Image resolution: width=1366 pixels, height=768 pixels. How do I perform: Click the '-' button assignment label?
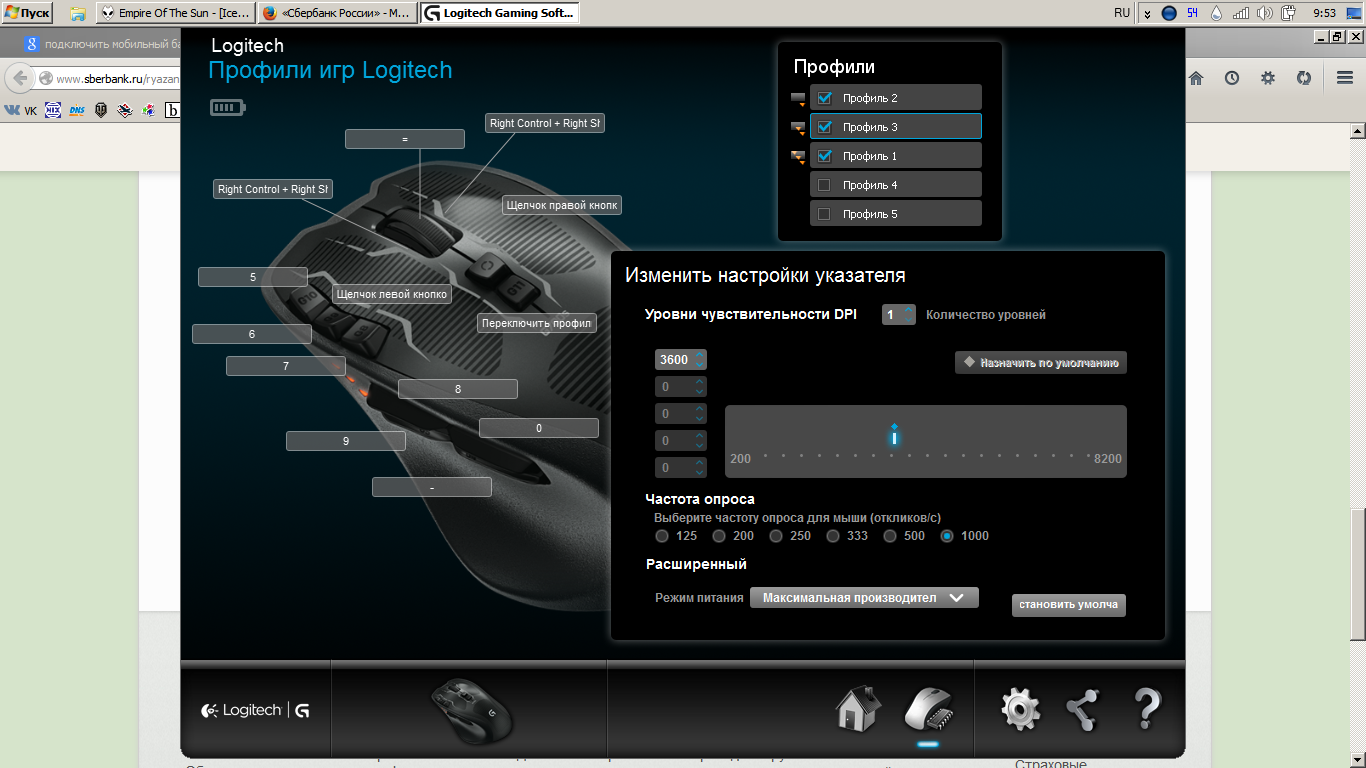pos(432,487)
